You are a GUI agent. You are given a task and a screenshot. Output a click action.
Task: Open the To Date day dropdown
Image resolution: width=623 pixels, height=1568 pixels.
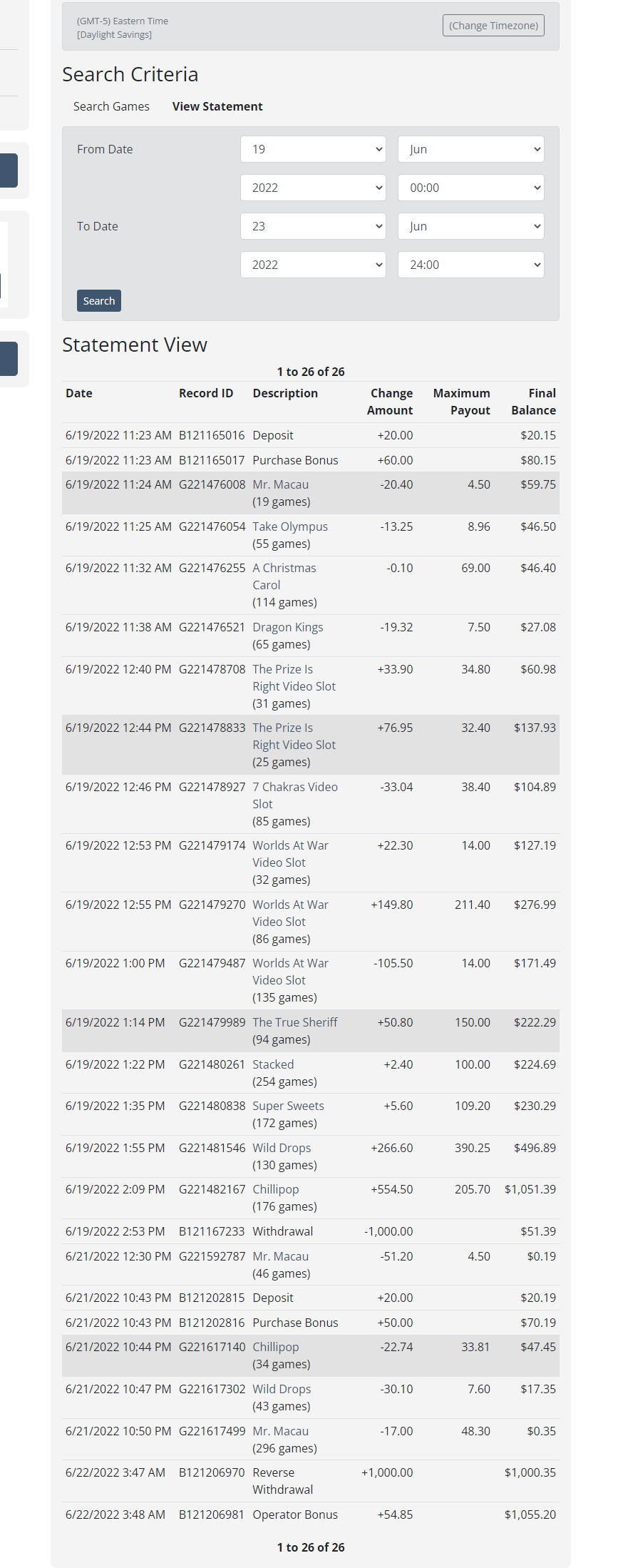pos(313,226)
